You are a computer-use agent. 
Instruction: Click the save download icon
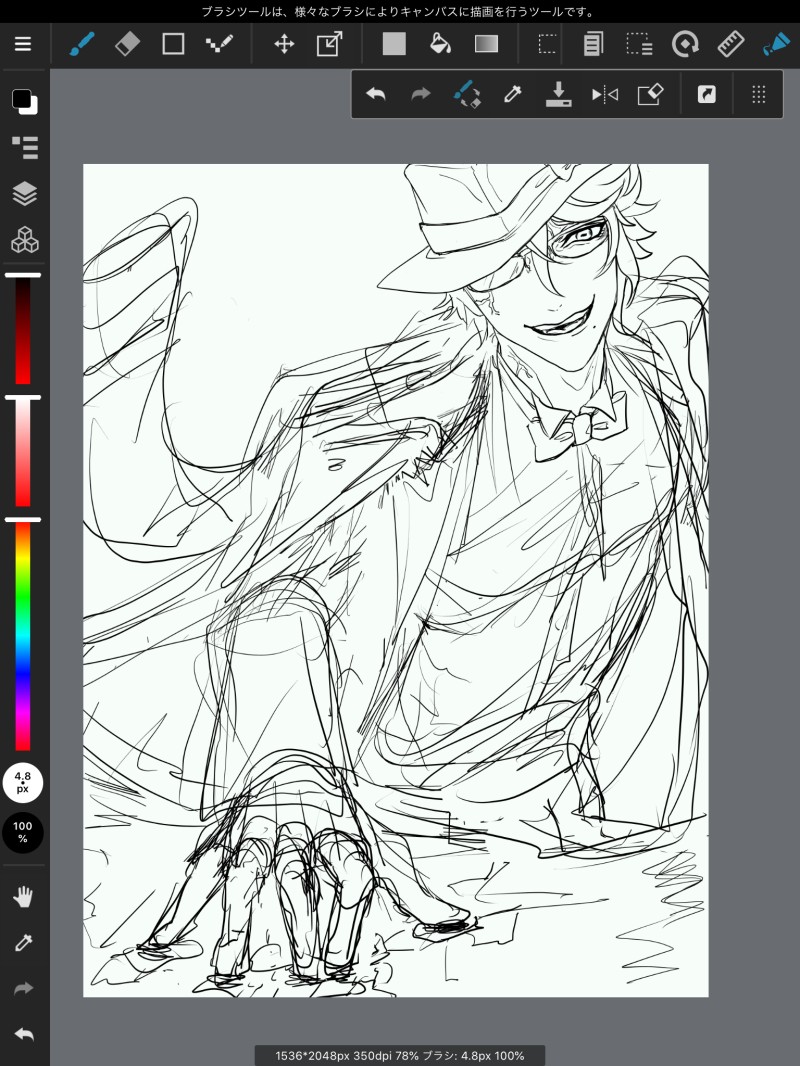[x=558, y=94]
